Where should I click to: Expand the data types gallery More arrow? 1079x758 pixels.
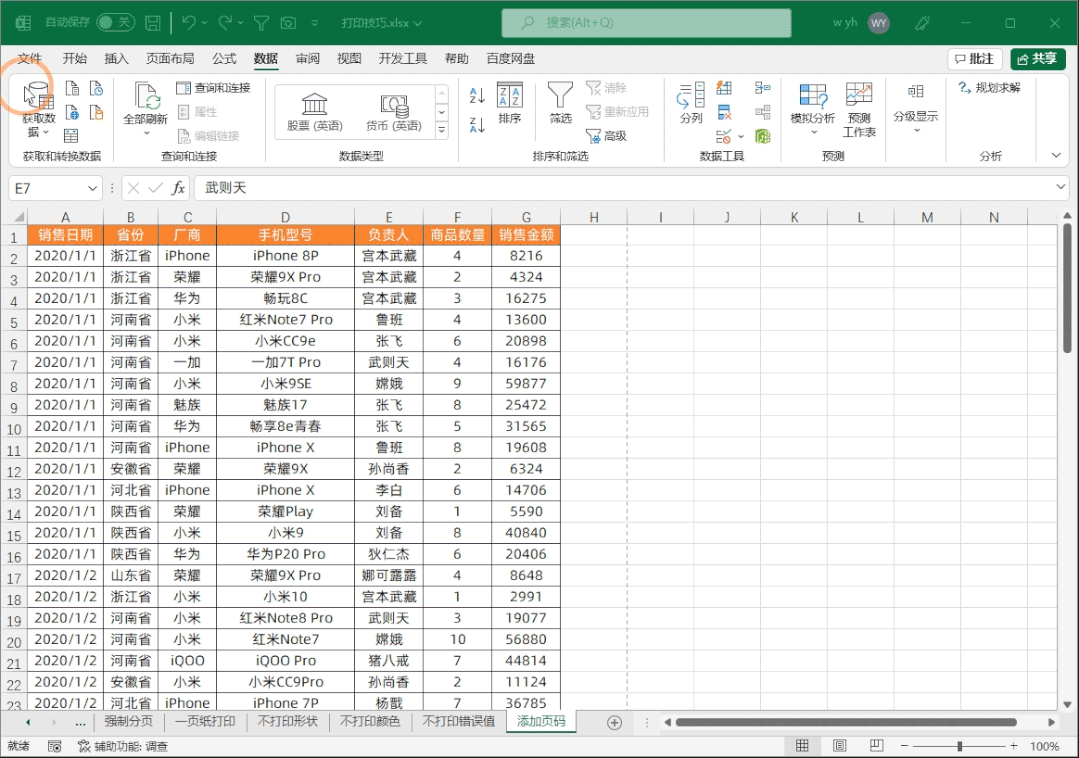tap(442, 129)
